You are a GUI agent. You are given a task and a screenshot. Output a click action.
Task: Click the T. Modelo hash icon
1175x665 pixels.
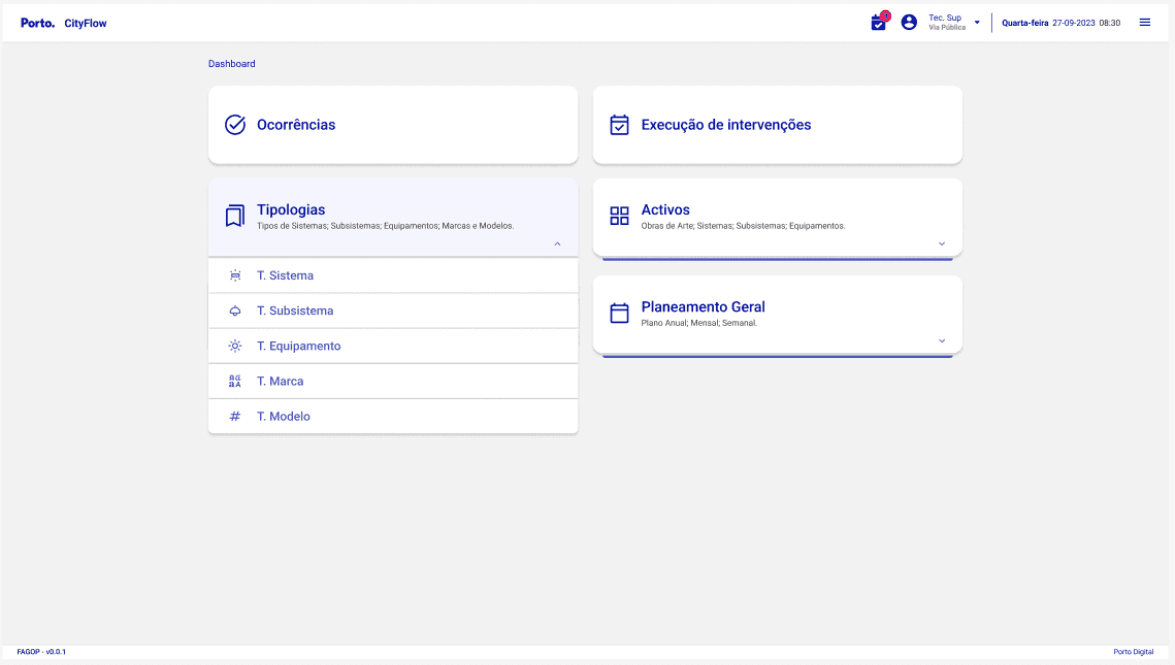235,417
